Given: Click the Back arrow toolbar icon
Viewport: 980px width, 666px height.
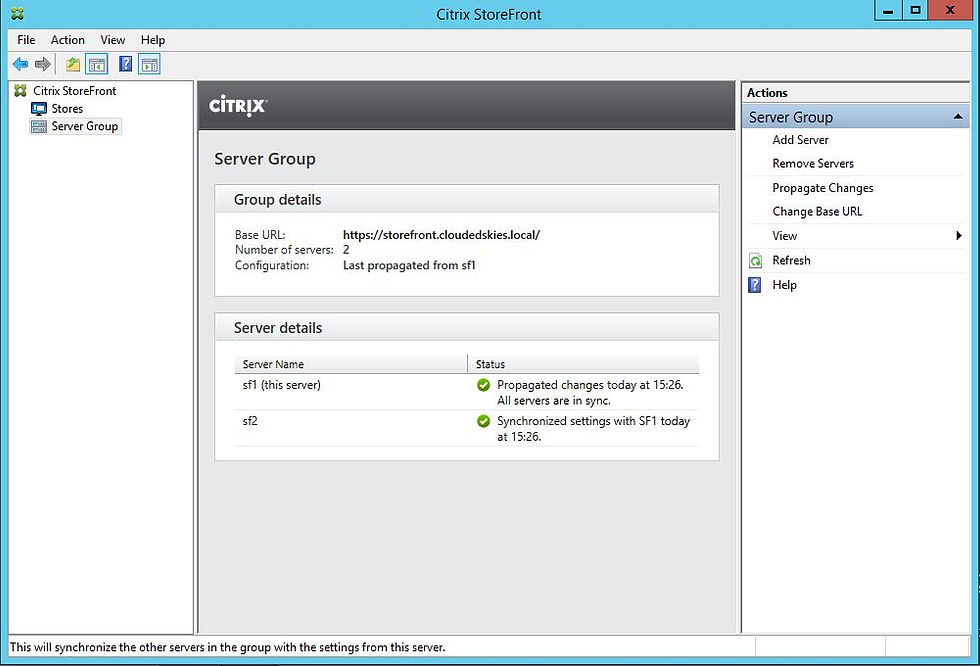Looking at the screenshot, I should click(21, 64).
